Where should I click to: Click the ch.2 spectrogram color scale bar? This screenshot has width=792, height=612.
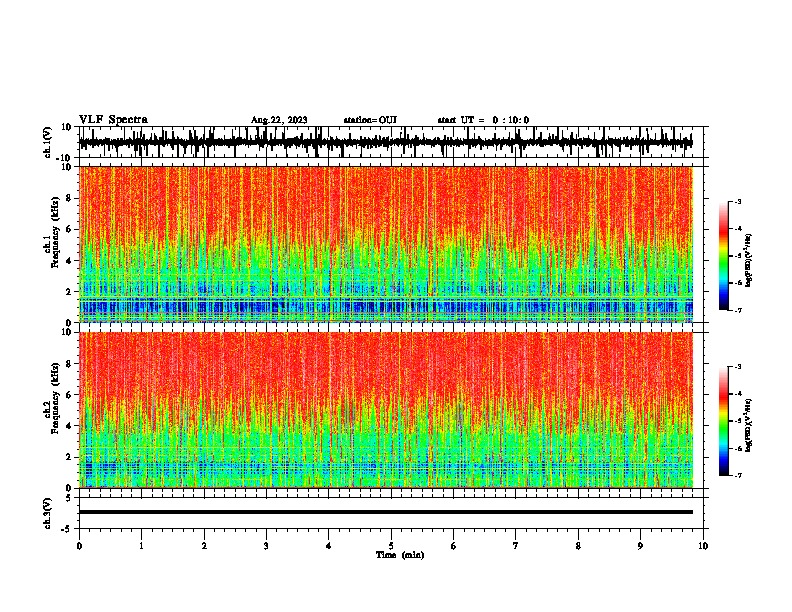click(x=724, y=421)
